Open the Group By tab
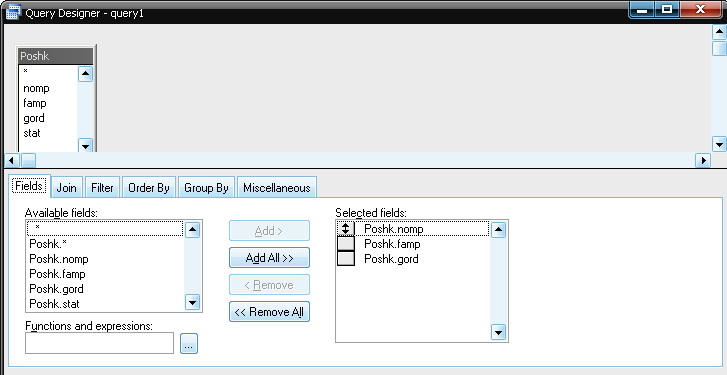This screenshot has height=375, width=727. click(206, 188)
